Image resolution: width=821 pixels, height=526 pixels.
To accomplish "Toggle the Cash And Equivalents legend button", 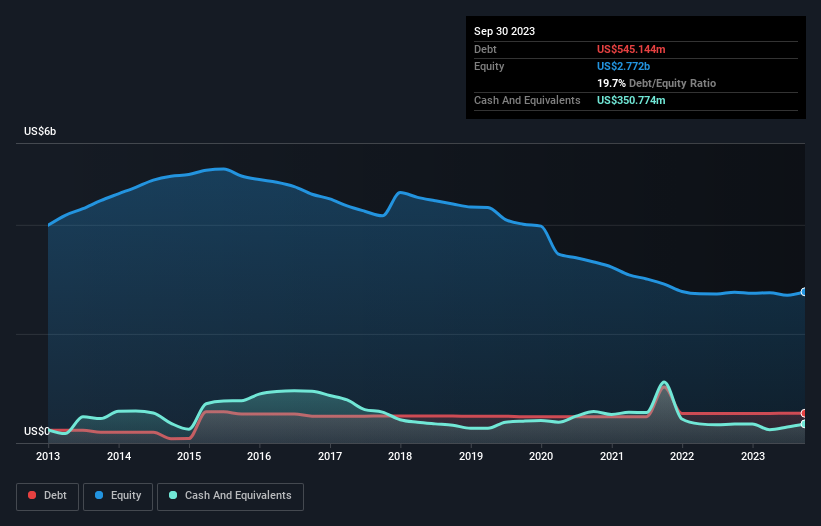I will tap(230, 495).
